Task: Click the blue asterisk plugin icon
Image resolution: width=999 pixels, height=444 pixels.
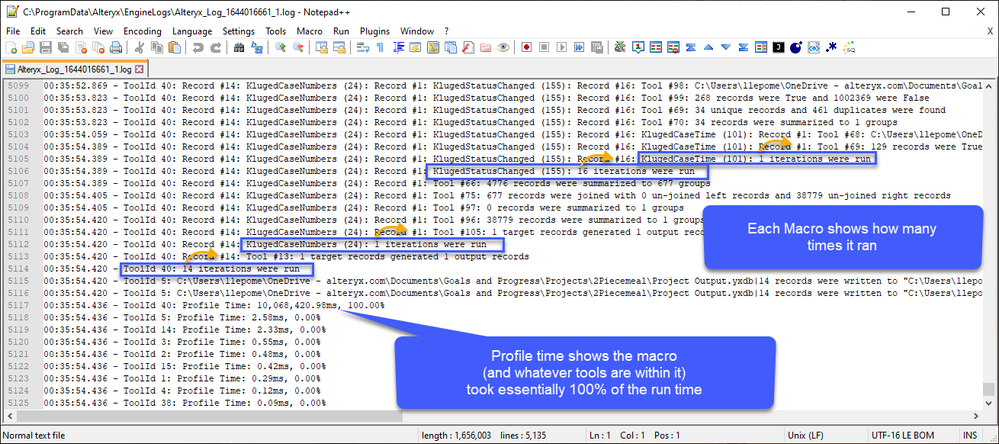Action: point(831,47)
